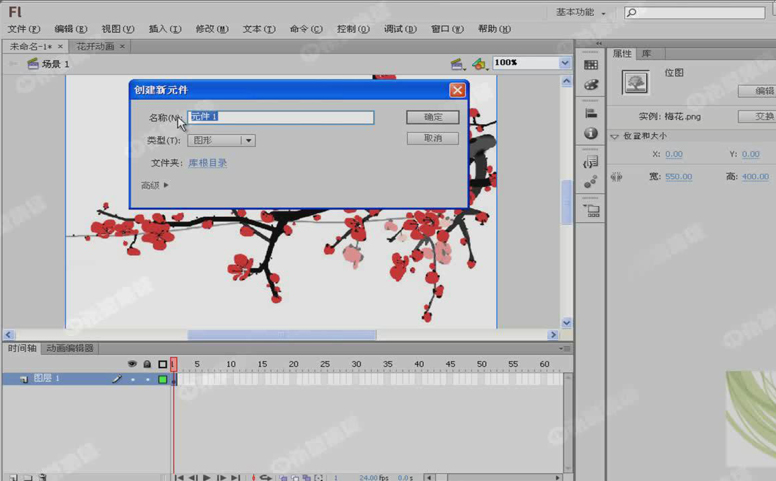
Task: Open the Swatches panel icon
Action: click(591, 65)
